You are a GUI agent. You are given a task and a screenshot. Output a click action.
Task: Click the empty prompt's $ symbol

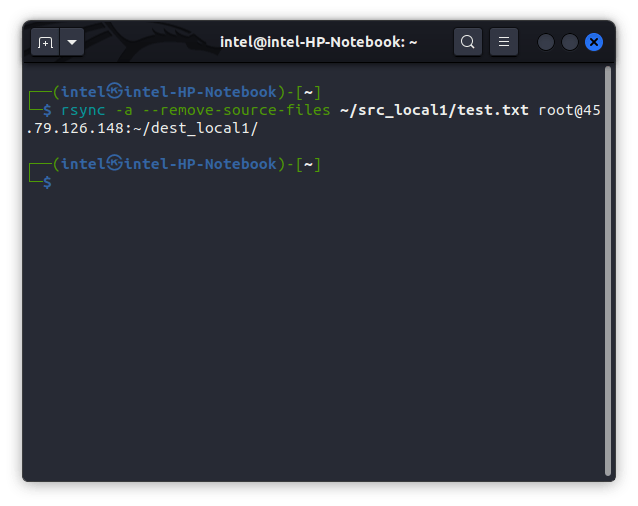point(47,182)
